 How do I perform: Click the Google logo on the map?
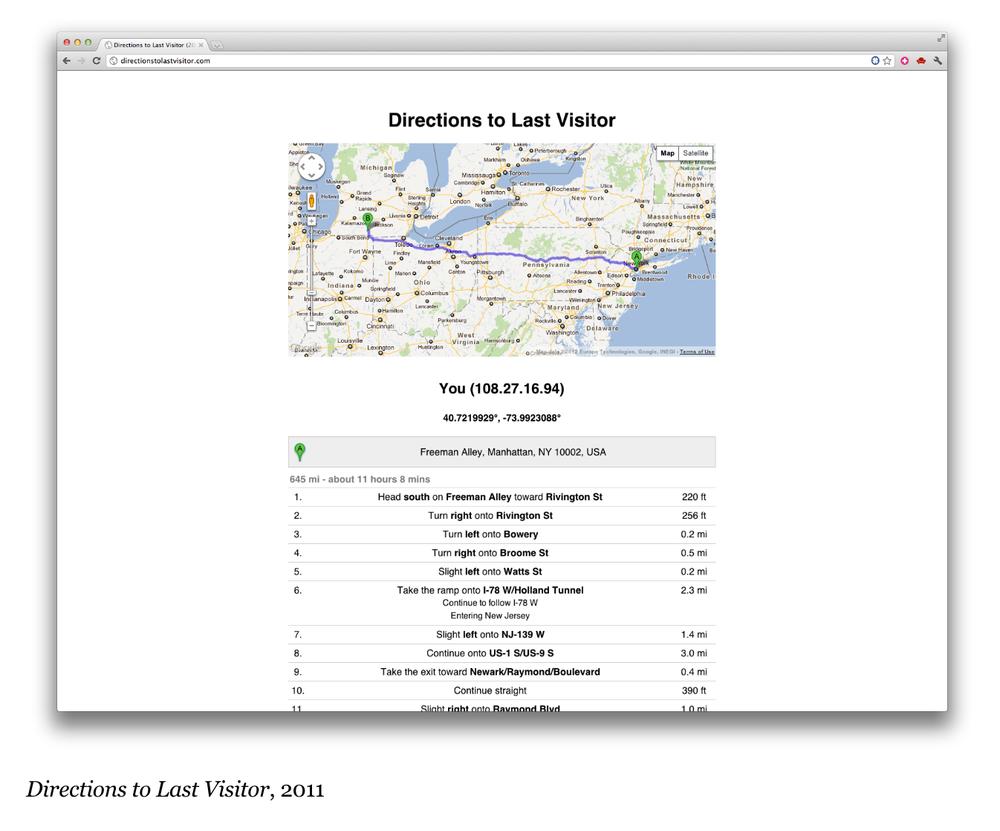coord(305,348)
